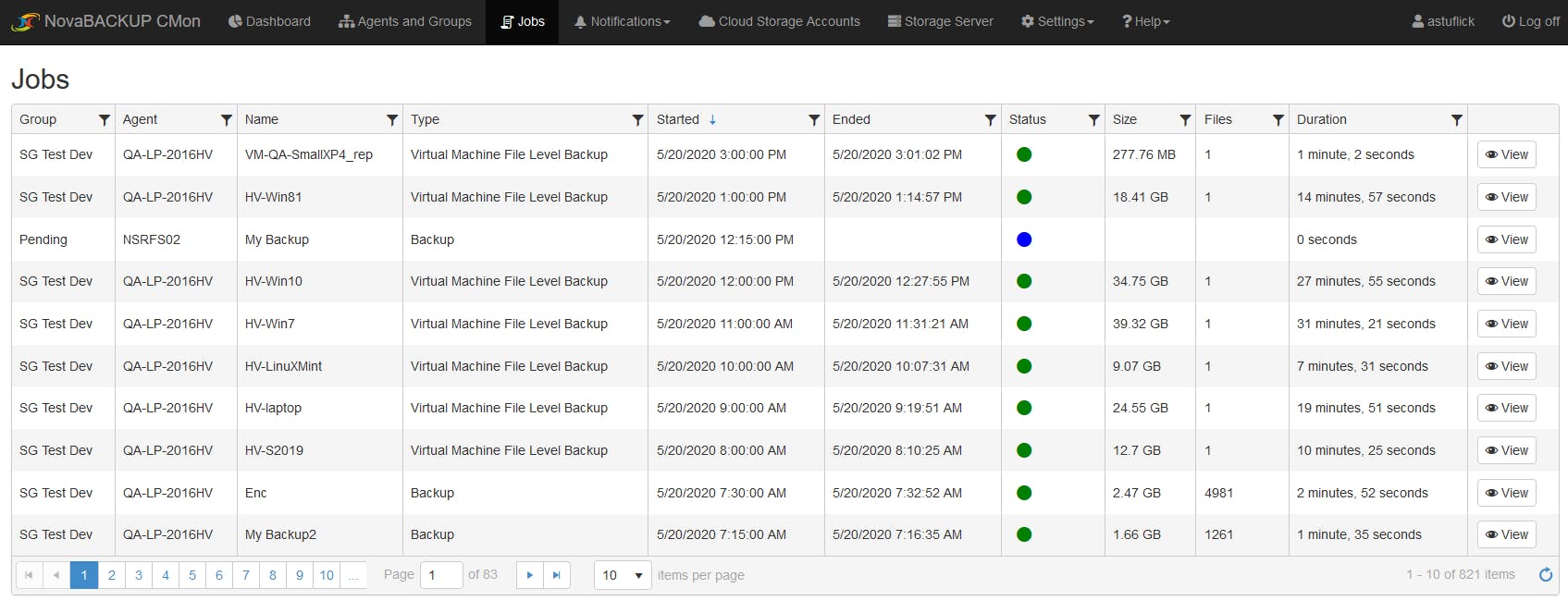The width and height of the screenshot is (1568, 613).
Task: Open Cloud Storage Accounts page
Action: coord(780,21)
